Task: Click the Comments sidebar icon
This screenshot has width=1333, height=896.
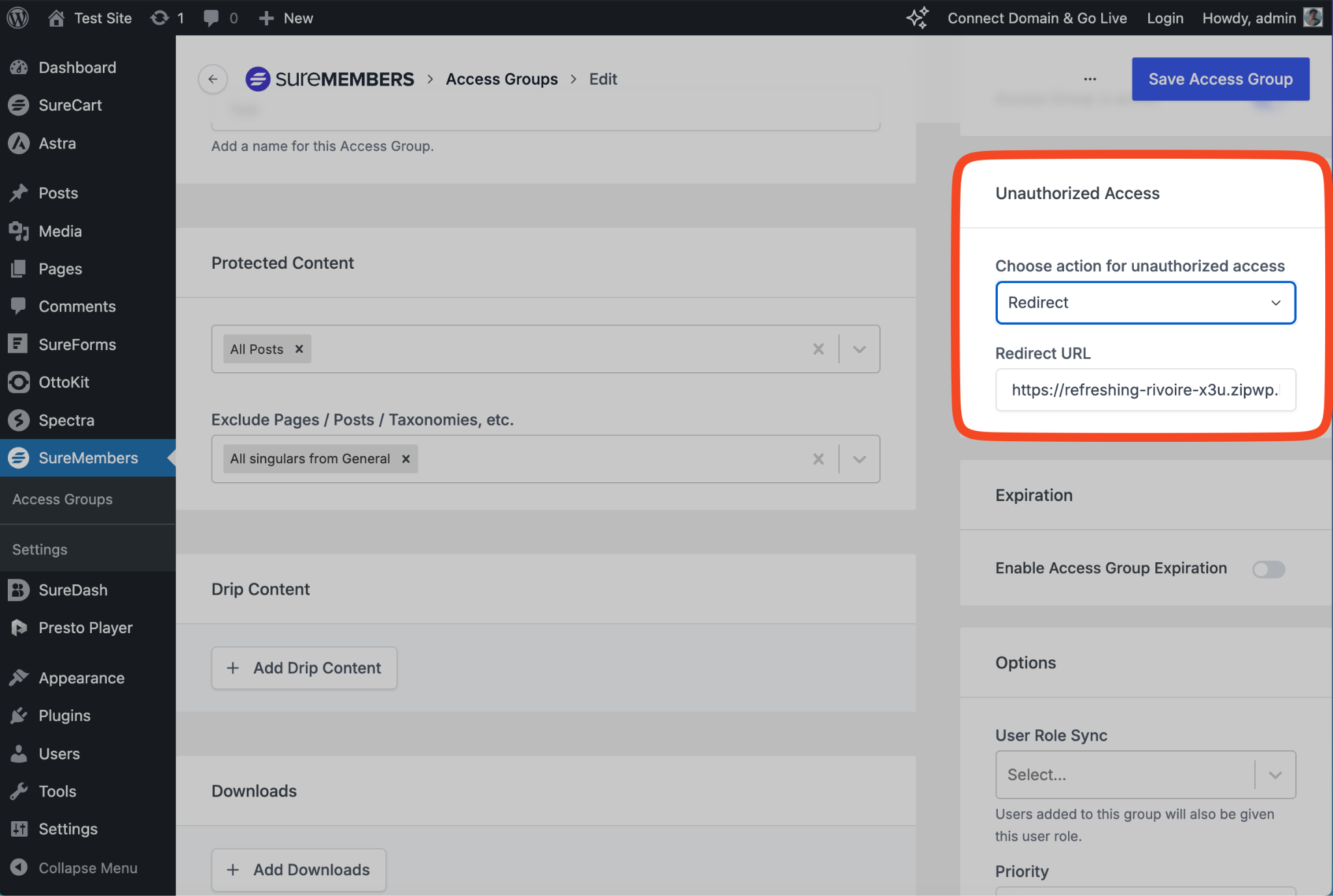Action: 18,306
